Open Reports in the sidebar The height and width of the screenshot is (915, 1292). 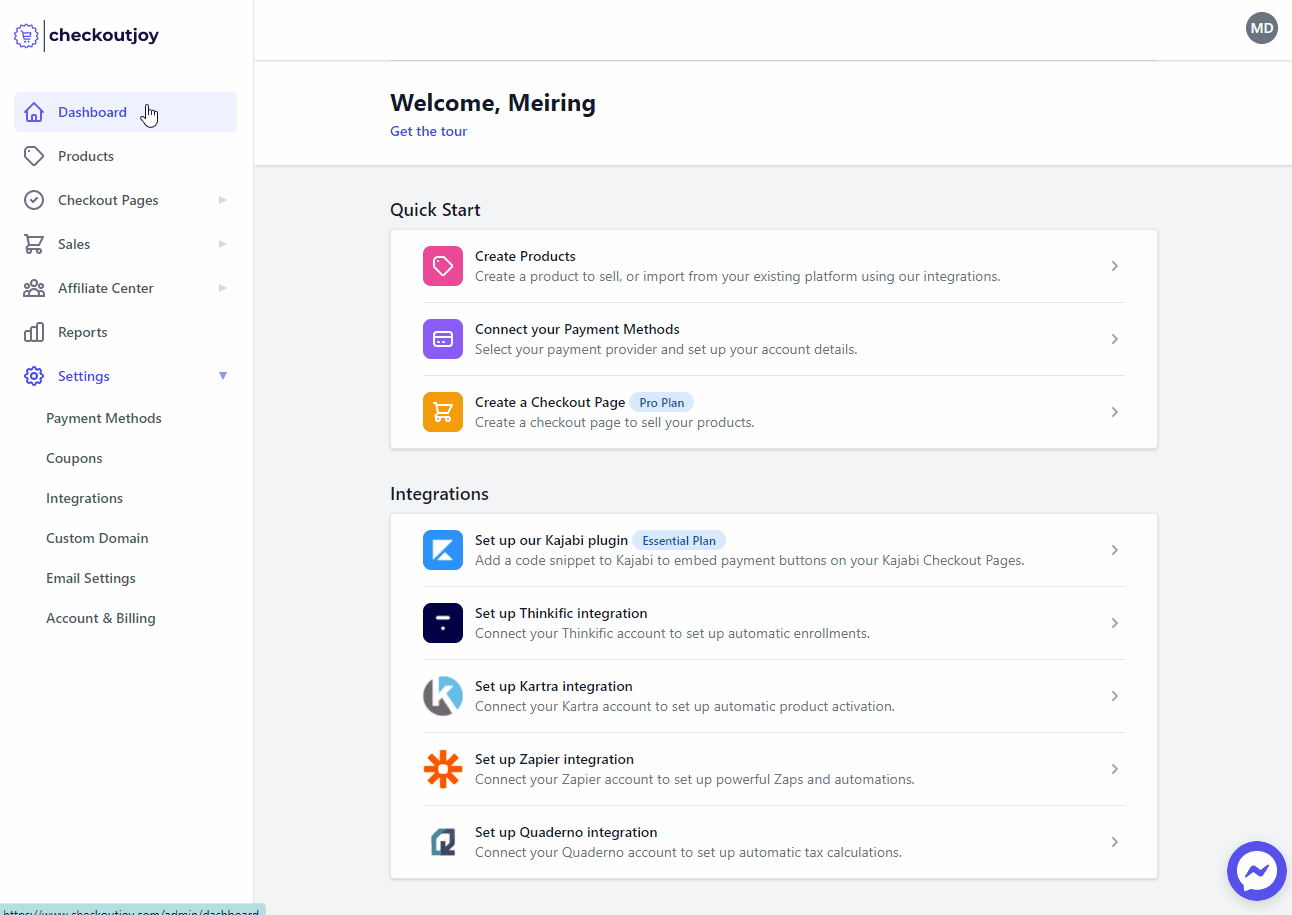[x=125, y=332]
